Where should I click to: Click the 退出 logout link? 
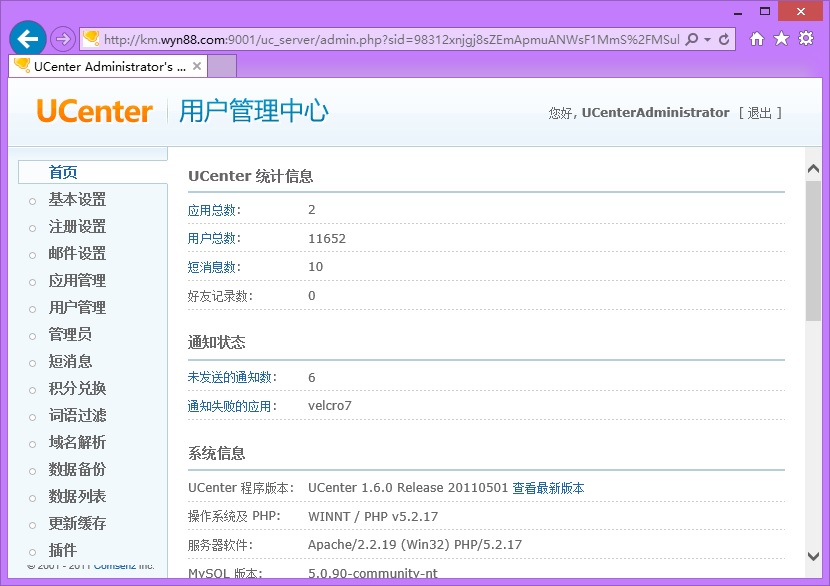[x=760, y=113]
